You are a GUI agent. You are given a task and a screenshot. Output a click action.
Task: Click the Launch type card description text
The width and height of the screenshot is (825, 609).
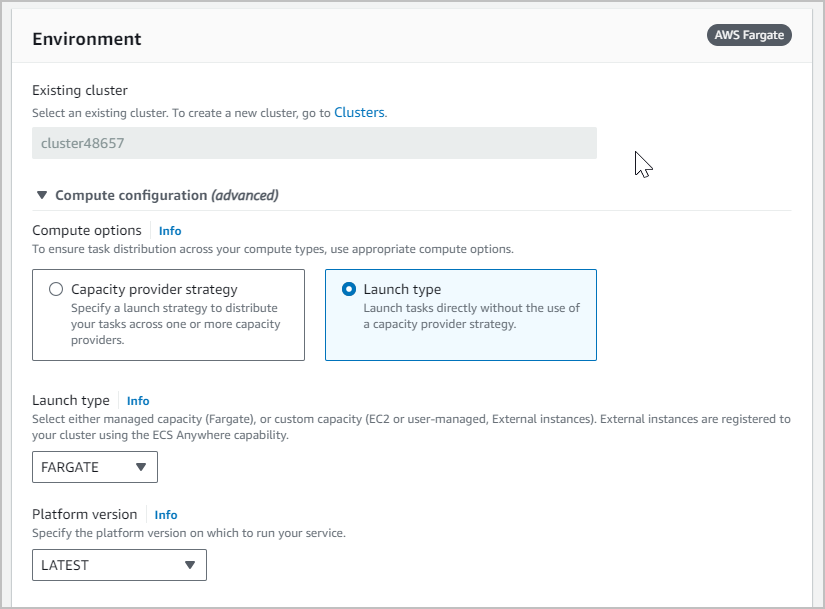click(x=471, y=316)
